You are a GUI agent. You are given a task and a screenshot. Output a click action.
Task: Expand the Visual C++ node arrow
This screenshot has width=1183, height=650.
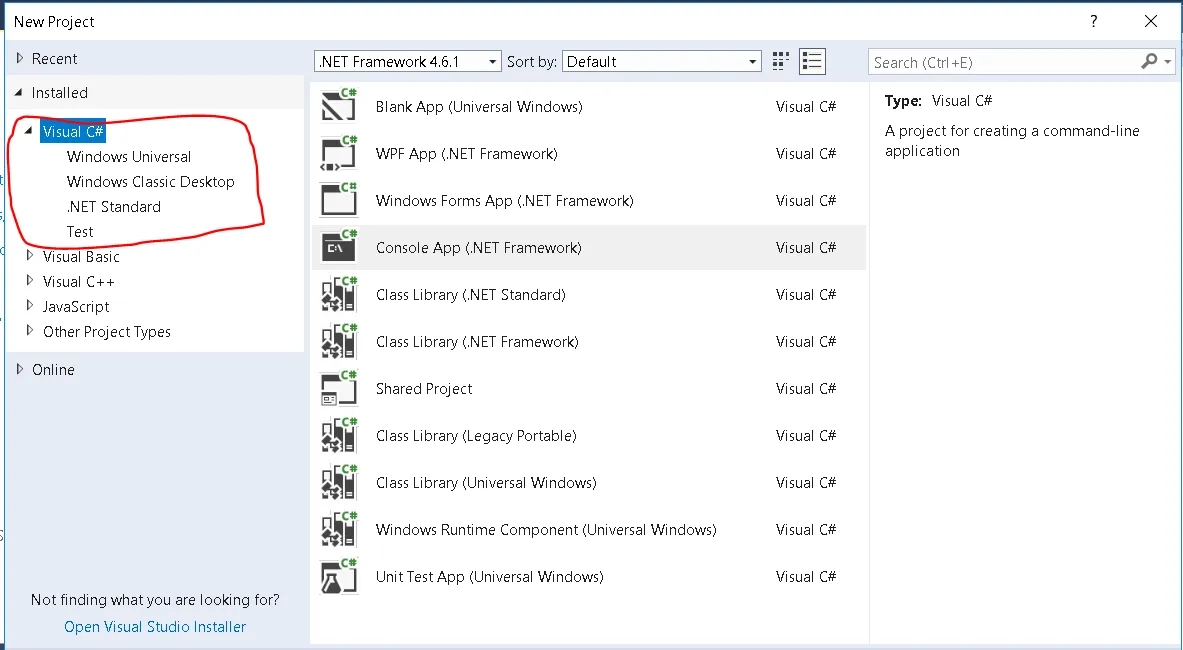pyautogui.click(x=30, y=281)
